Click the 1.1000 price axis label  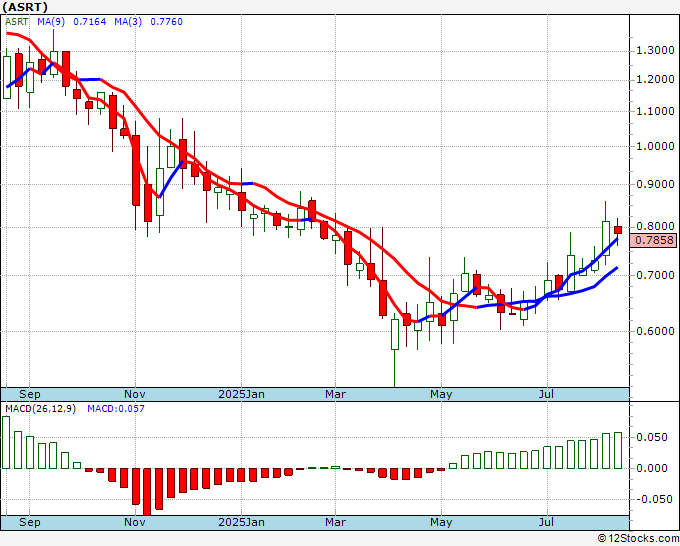pyautogui.click(x=655, y=111)
